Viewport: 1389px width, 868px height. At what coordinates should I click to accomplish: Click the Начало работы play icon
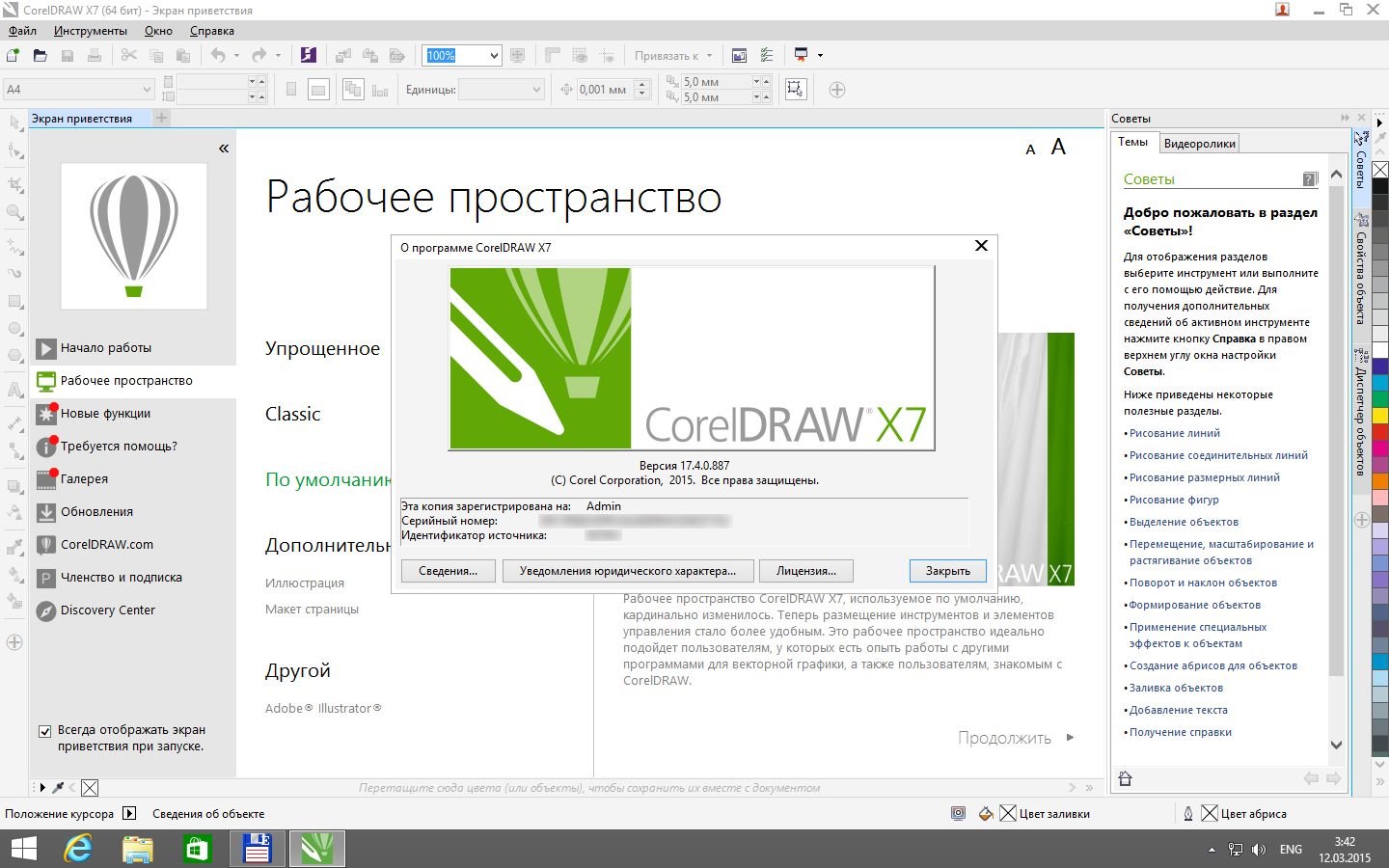tap(46, 348)
